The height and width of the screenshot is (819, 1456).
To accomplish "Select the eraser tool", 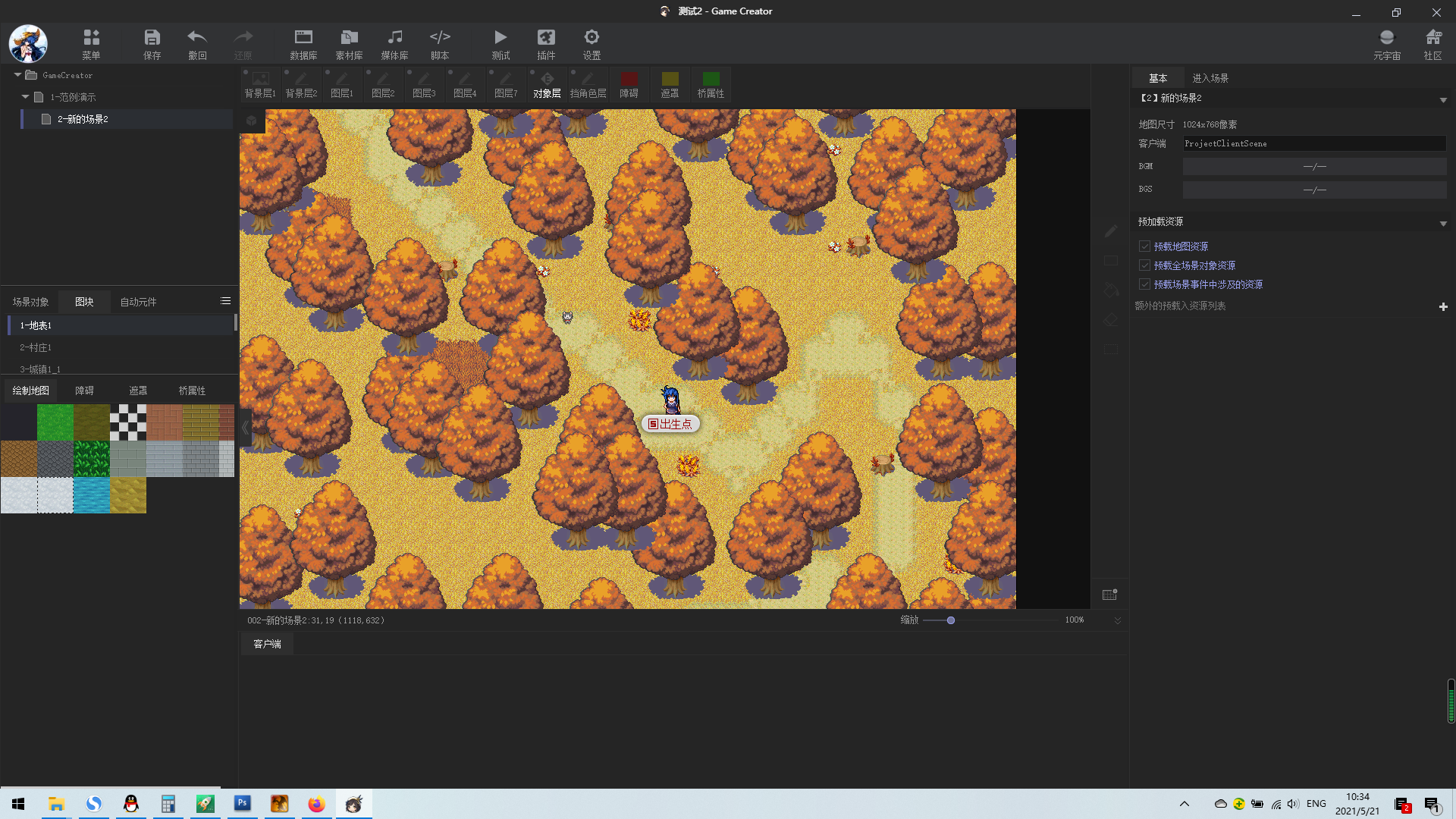I will tap(1111, 320).
